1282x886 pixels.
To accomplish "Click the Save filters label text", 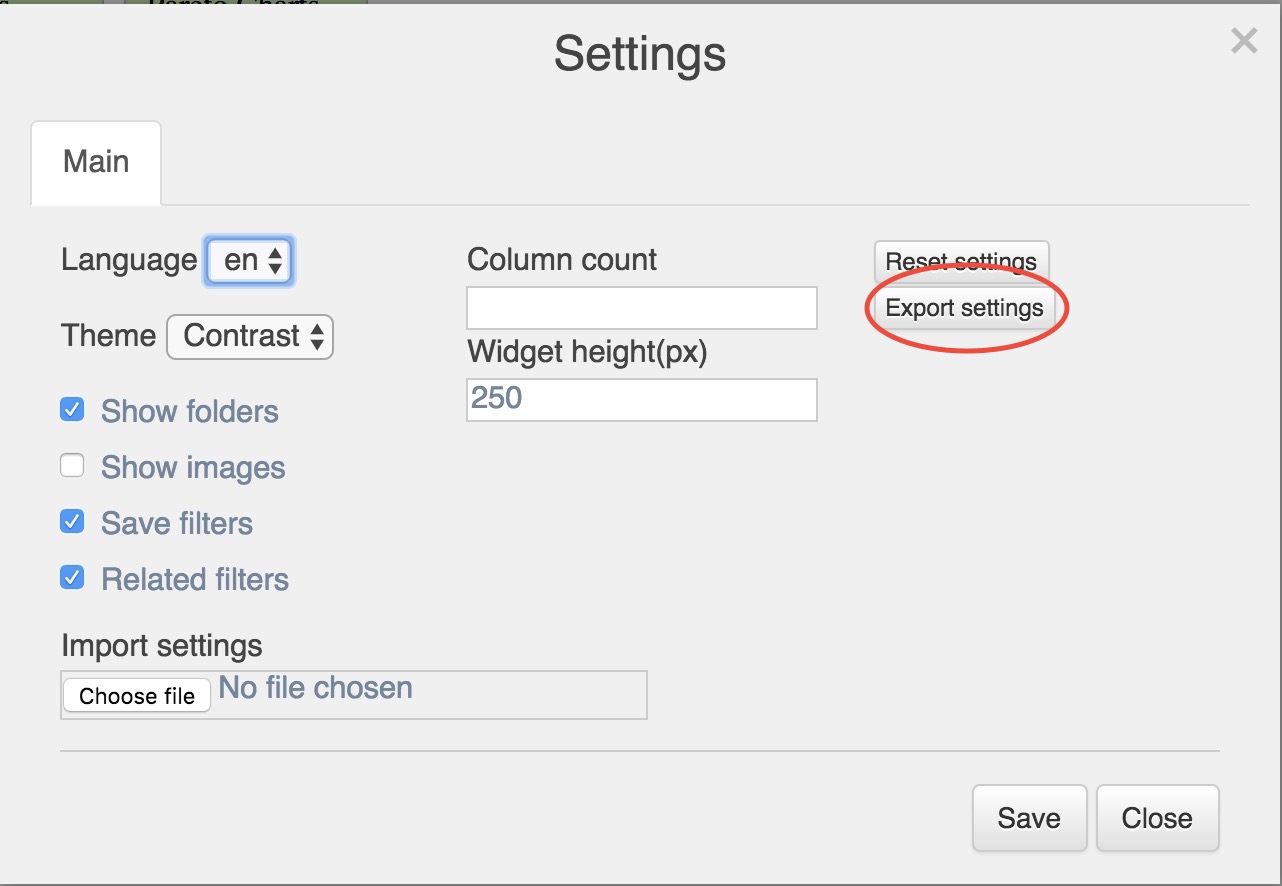I will pyautogui.click(x=177, y=524).
